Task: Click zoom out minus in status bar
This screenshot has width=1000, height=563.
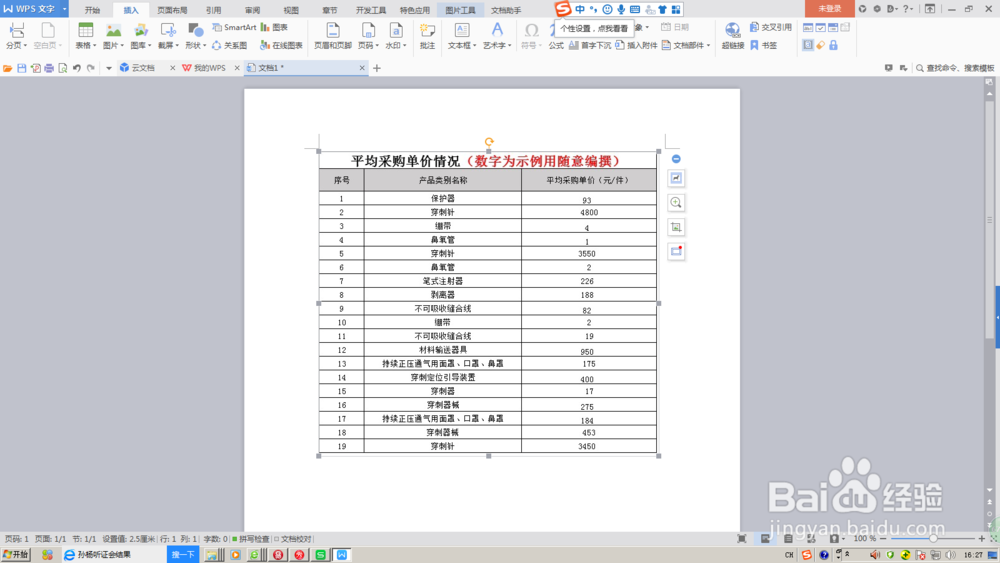Action: pos(883,539)
